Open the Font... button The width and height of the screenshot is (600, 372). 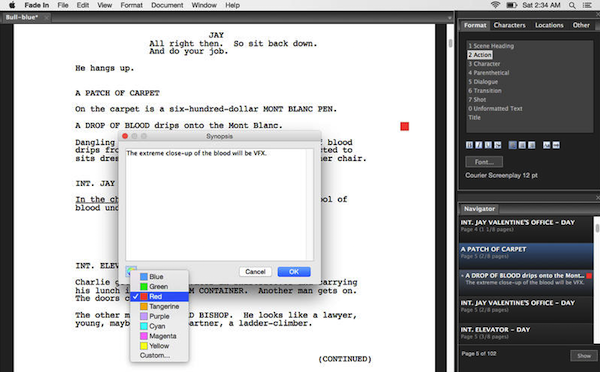(484, 162)
